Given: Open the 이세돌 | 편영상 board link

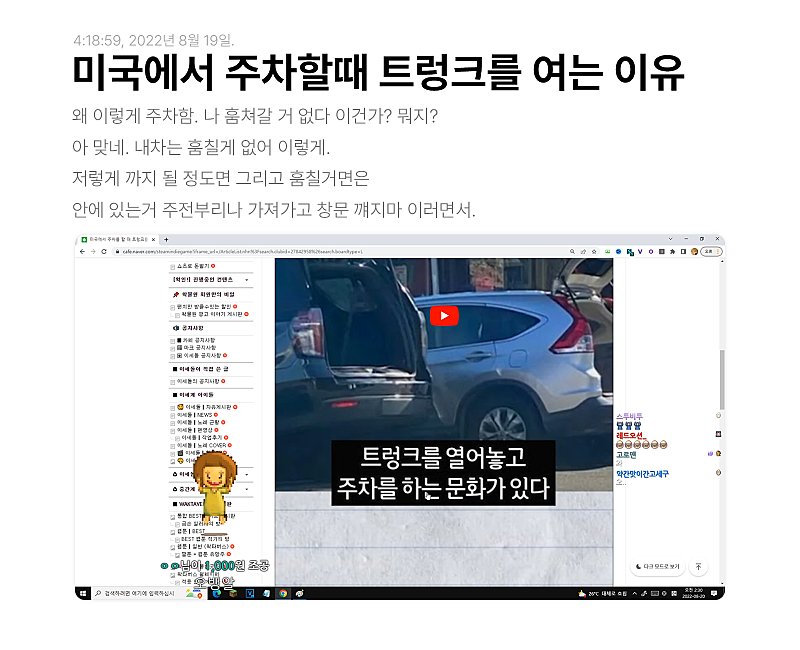Looking at the screenshot, I should (194, 430).
